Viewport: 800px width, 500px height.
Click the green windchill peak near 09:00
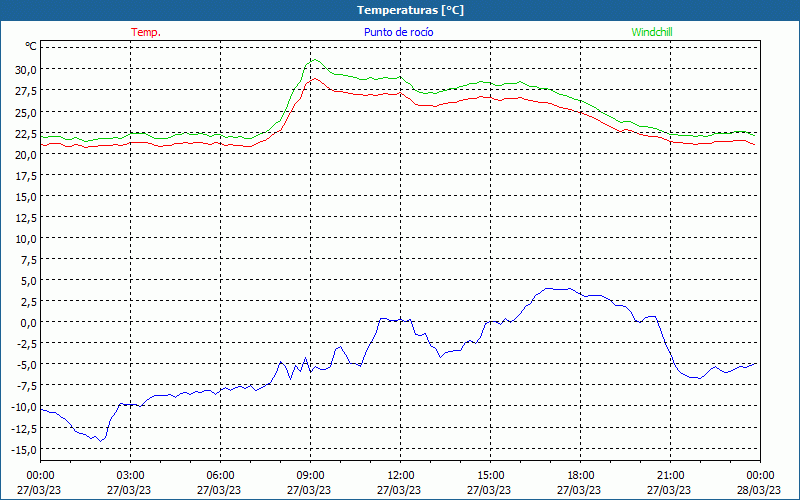(x=315, y=60)
